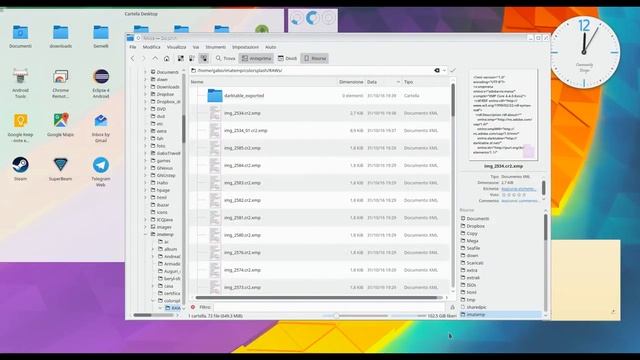The height and width of the screenshot is (360, 640).
Task: Click the forward navigation arrow in Dolphin
Action: (x=144, y=58)
